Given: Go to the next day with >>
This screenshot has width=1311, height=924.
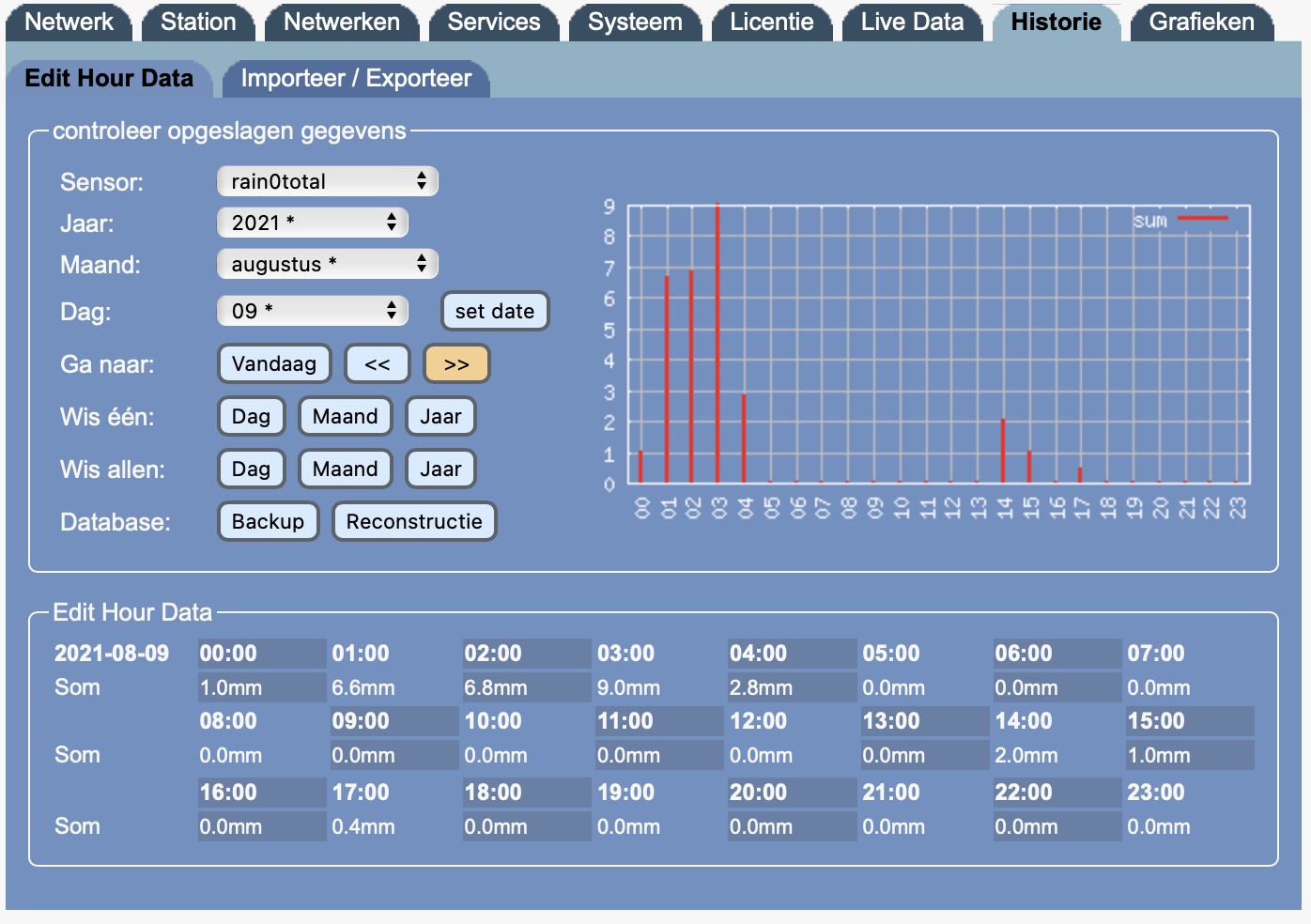Looking at the screenshot, I should pos(456,363).
